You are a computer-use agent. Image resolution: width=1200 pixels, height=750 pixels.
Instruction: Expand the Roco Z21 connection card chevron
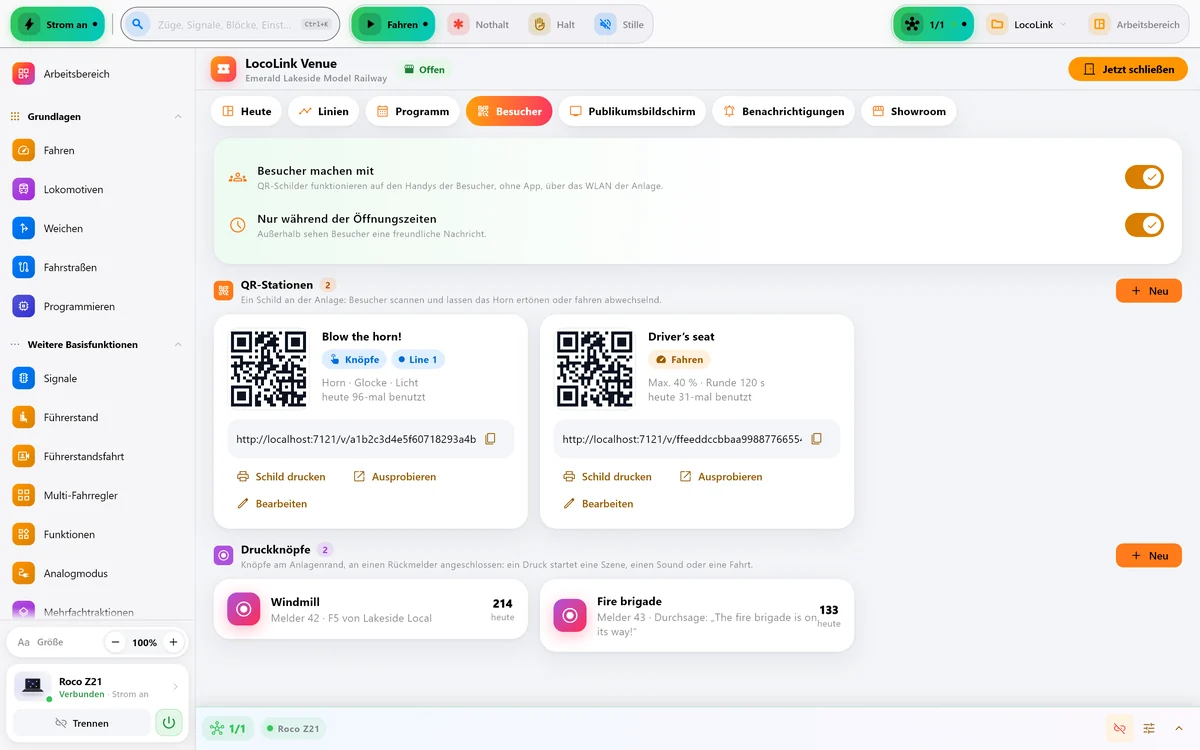(x=176, y=687)
